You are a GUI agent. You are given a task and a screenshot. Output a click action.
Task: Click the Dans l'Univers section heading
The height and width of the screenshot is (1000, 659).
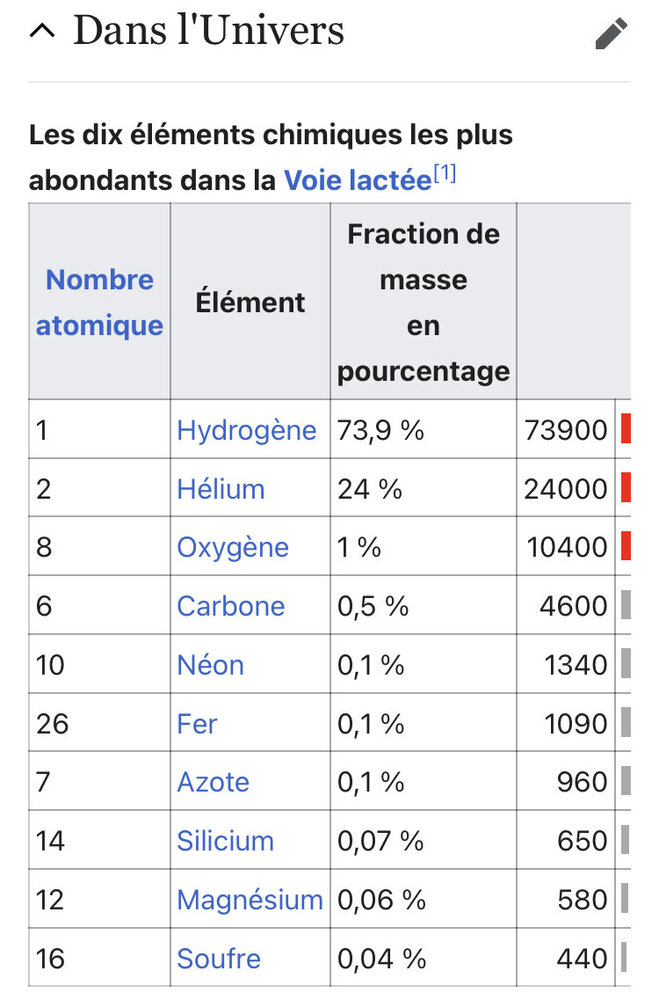tap(208, 31)
